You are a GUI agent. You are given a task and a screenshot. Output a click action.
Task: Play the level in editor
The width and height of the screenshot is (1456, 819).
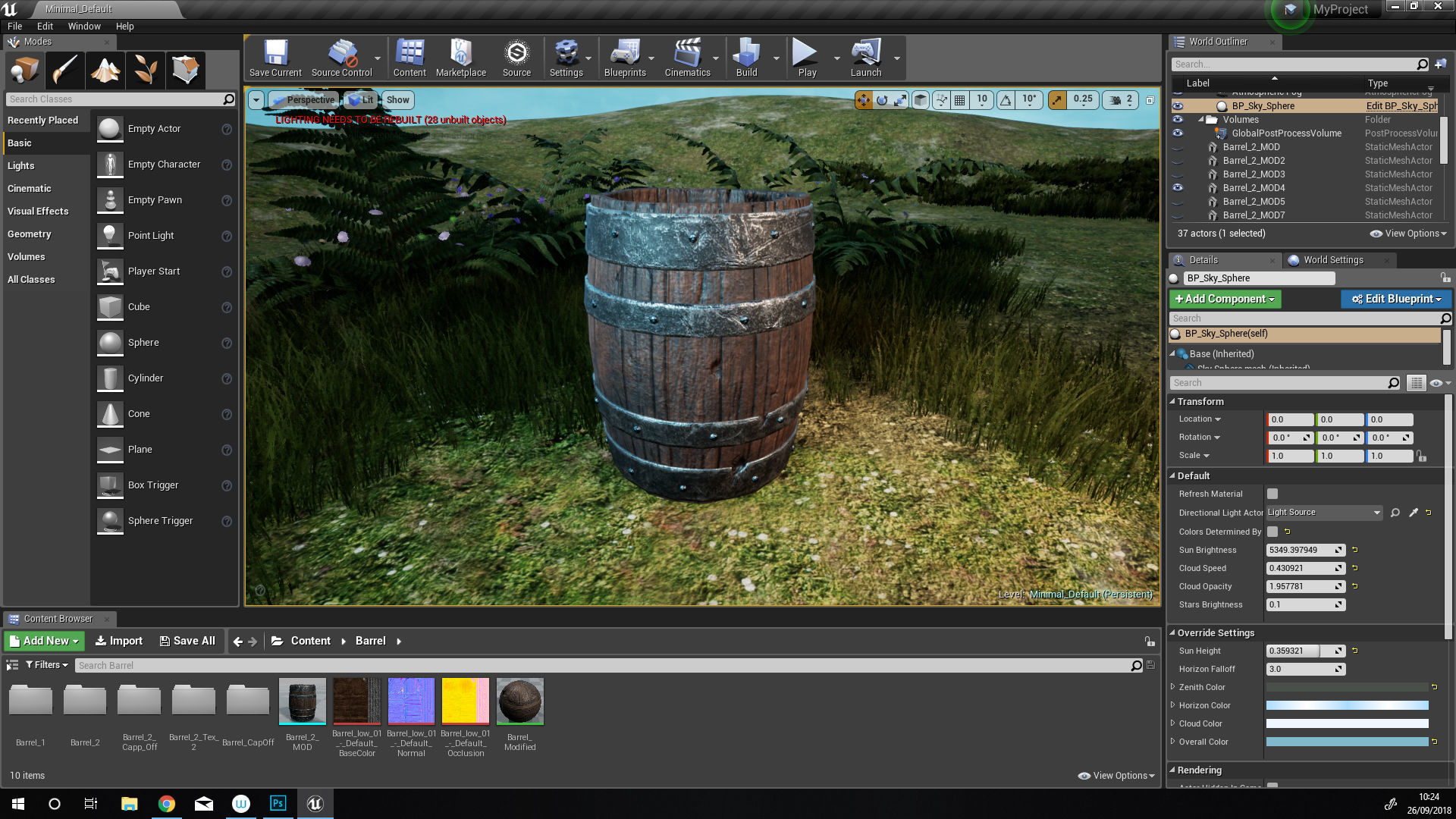coord(807,58)
